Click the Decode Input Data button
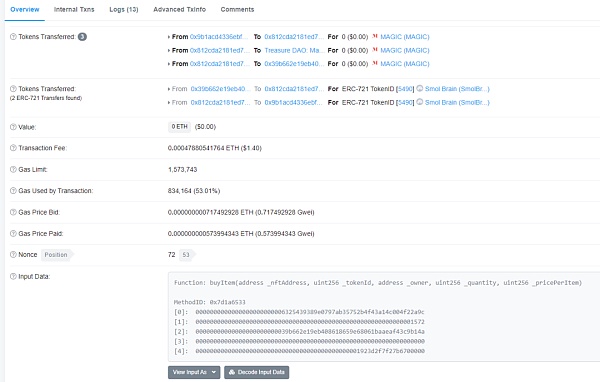Viewport: 600px width, 382px height. point(256,372)
